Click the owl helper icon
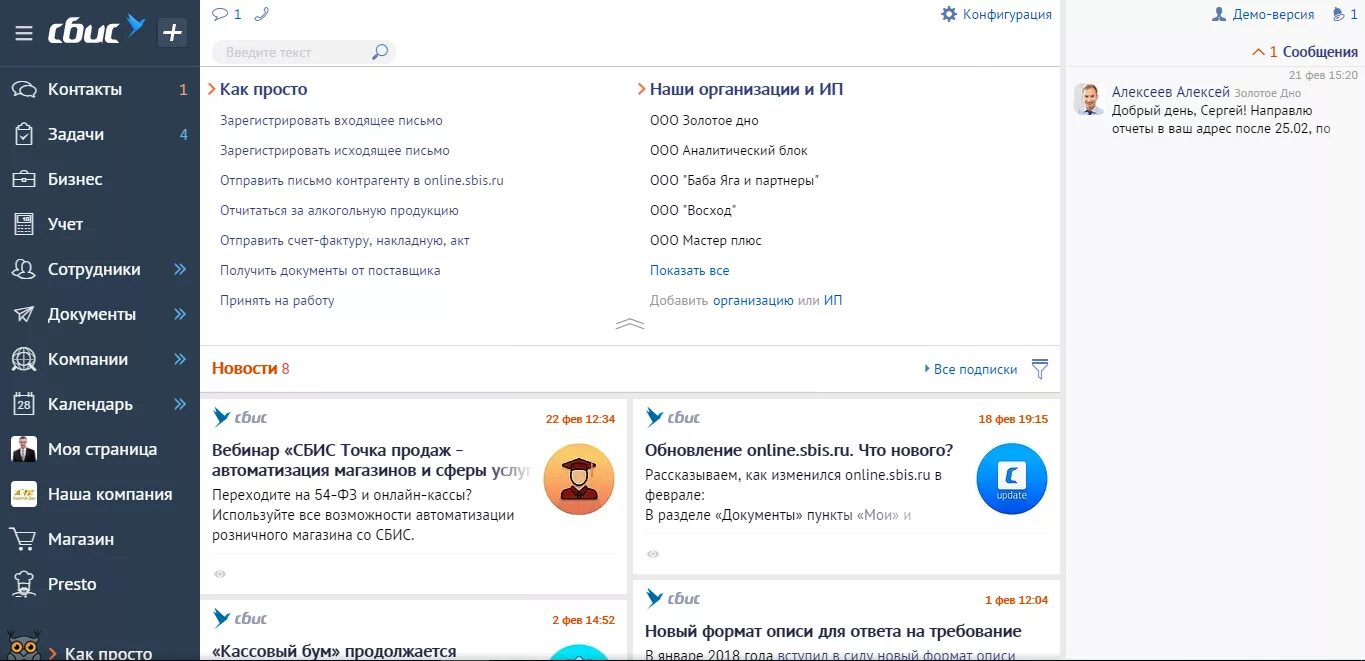Image resolution: width=1365 pixels, height=661 pixels. 23,647
